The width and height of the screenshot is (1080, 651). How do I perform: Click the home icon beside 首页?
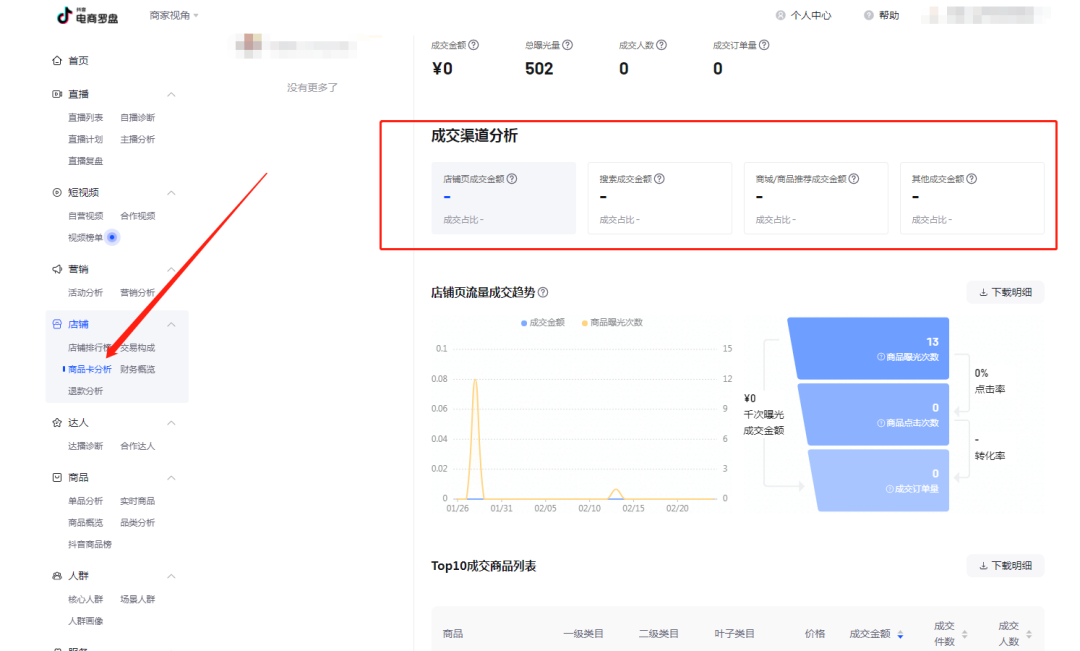coord(56,61)
